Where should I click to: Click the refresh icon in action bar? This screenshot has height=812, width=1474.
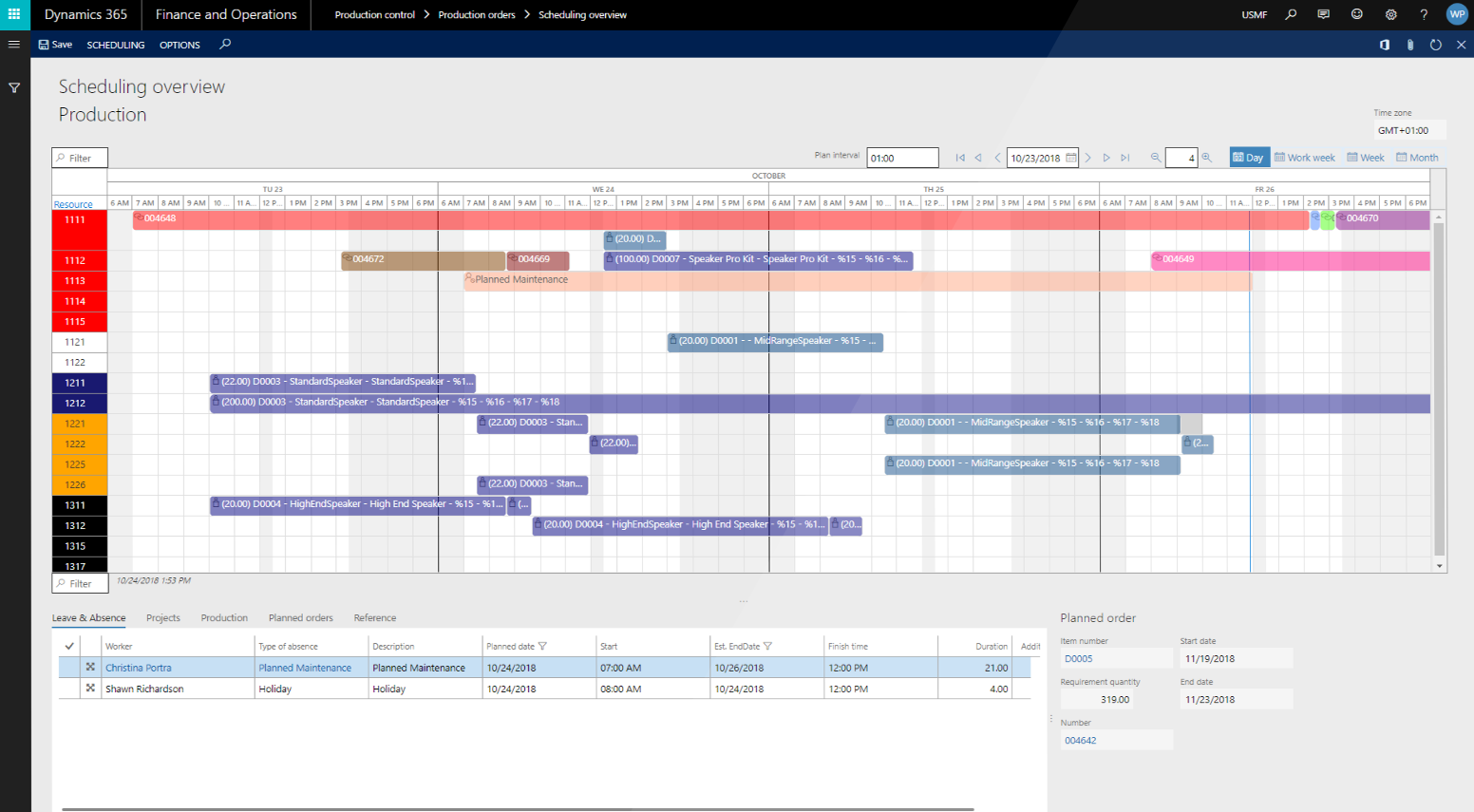click(1435, 45)
